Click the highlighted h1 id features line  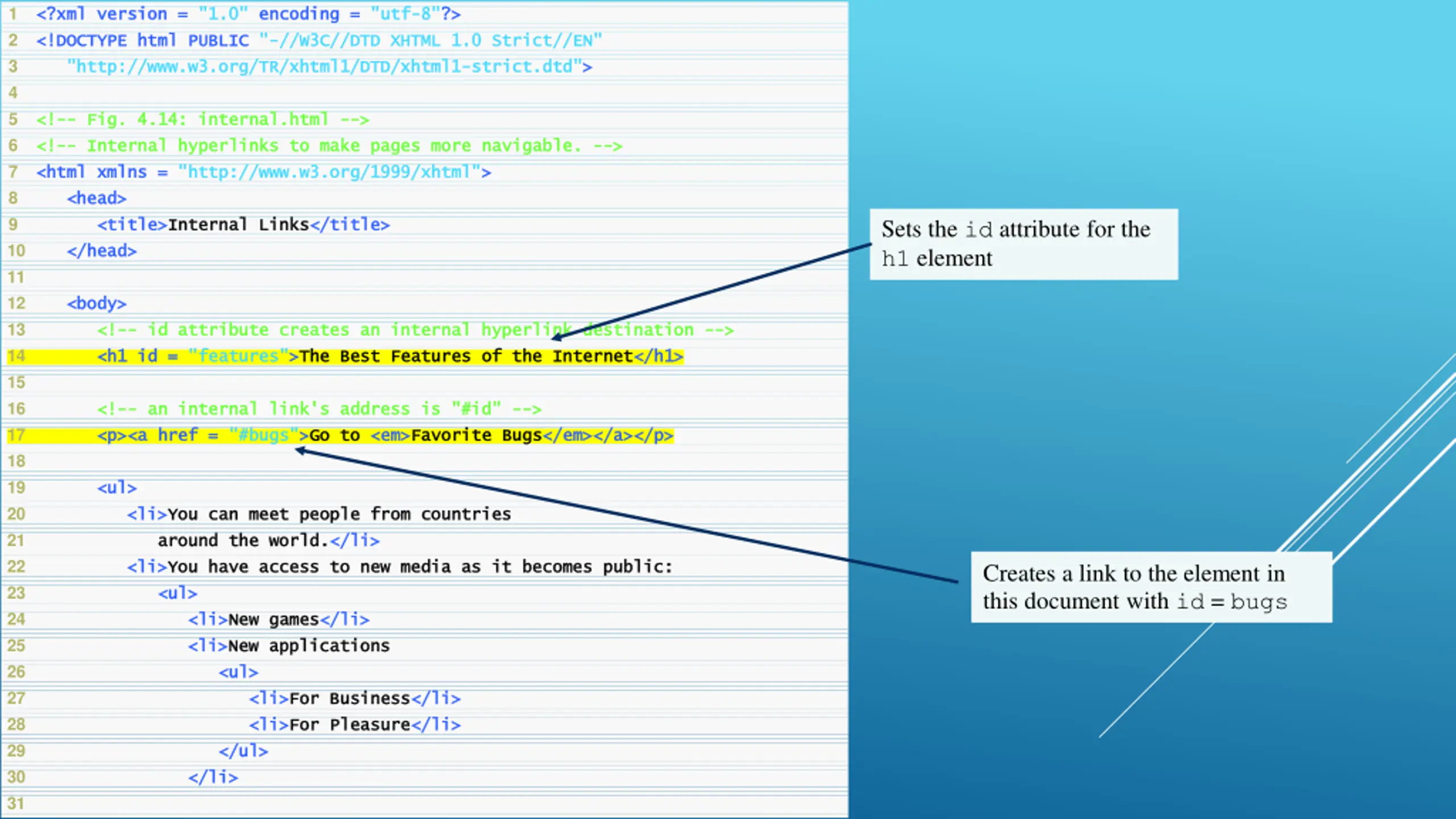(390, 356)
